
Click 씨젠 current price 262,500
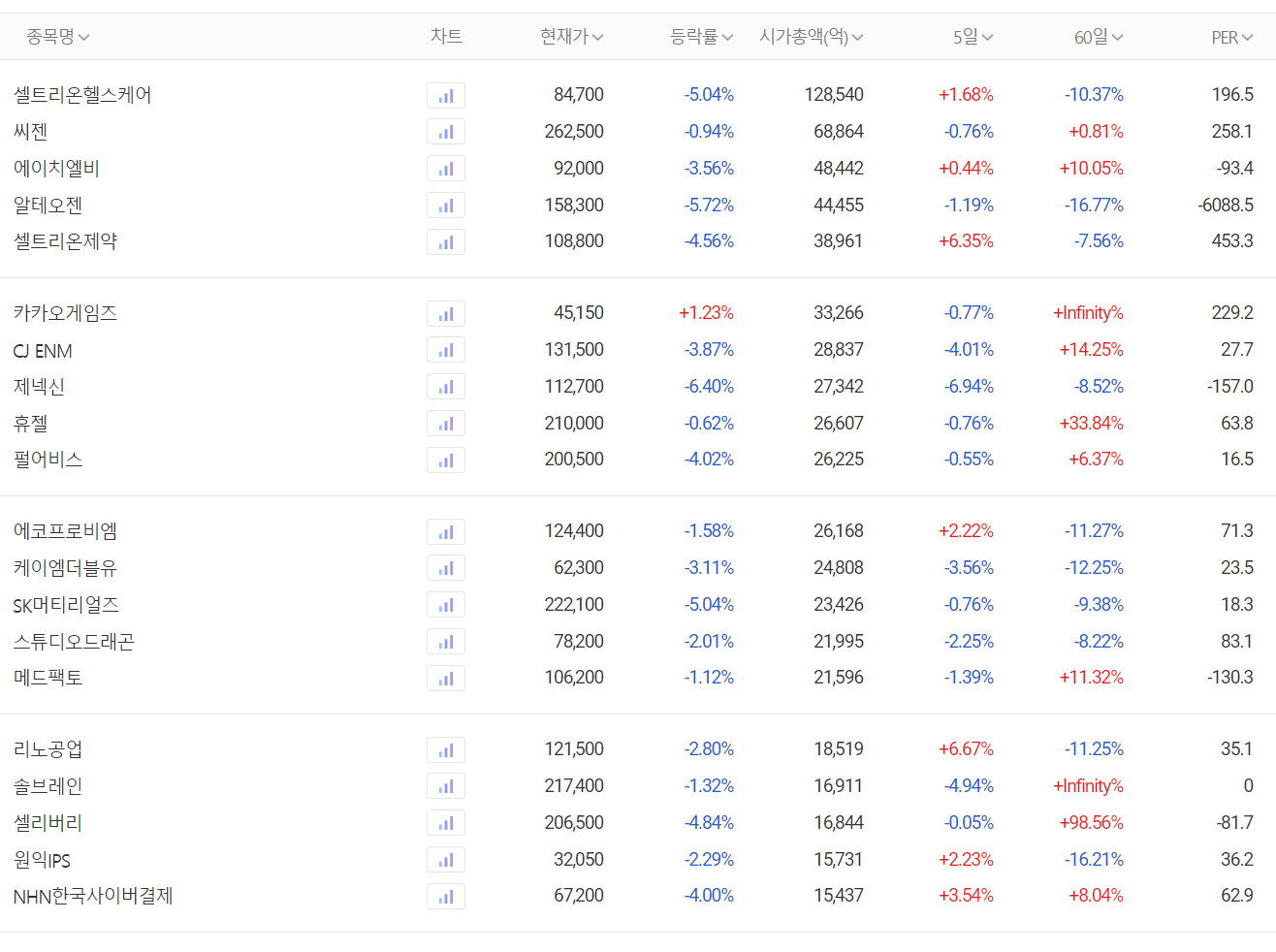tap(574, 132)
